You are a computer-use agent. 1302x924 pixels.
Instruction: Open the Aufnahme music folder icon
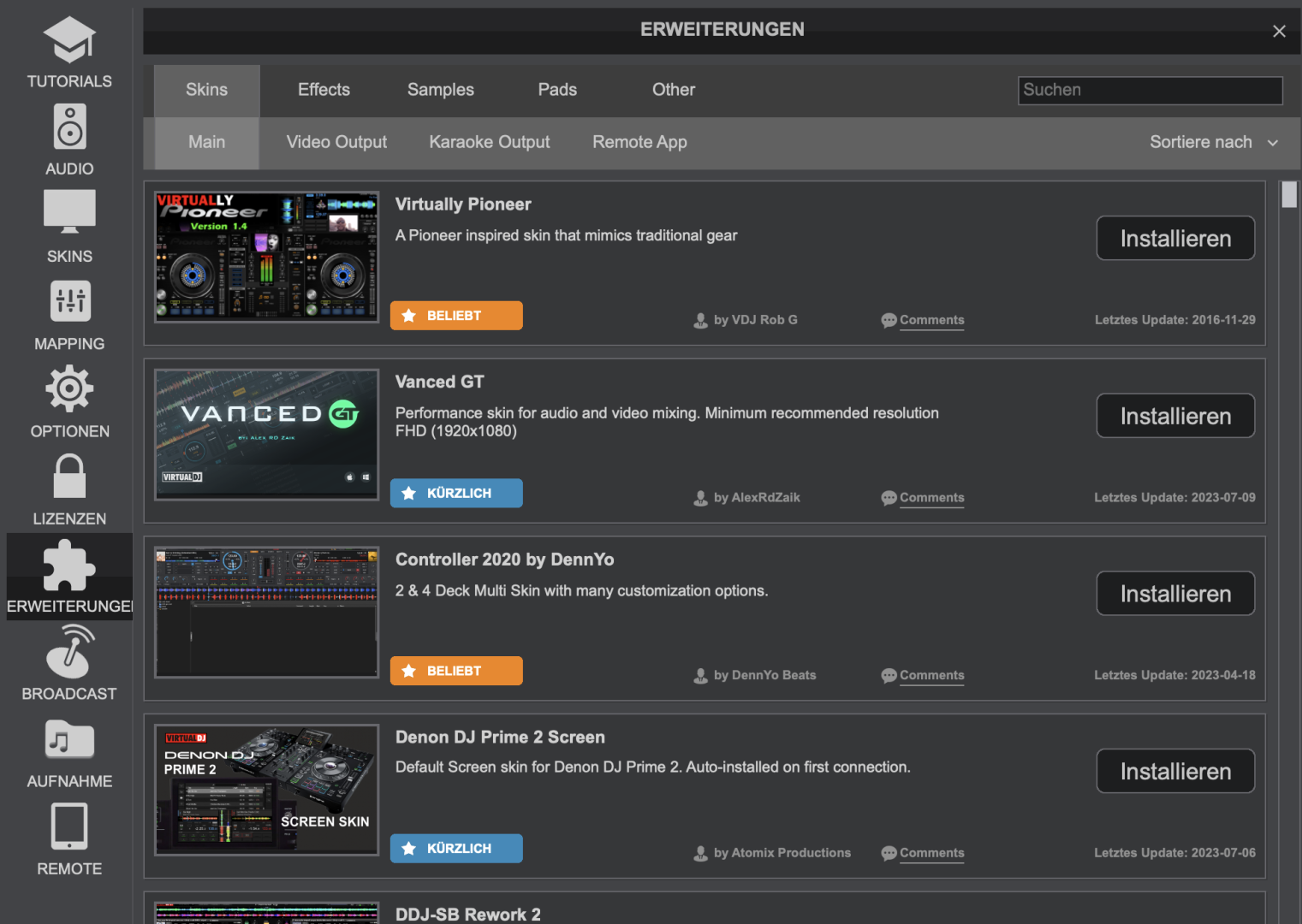(69, 739)
